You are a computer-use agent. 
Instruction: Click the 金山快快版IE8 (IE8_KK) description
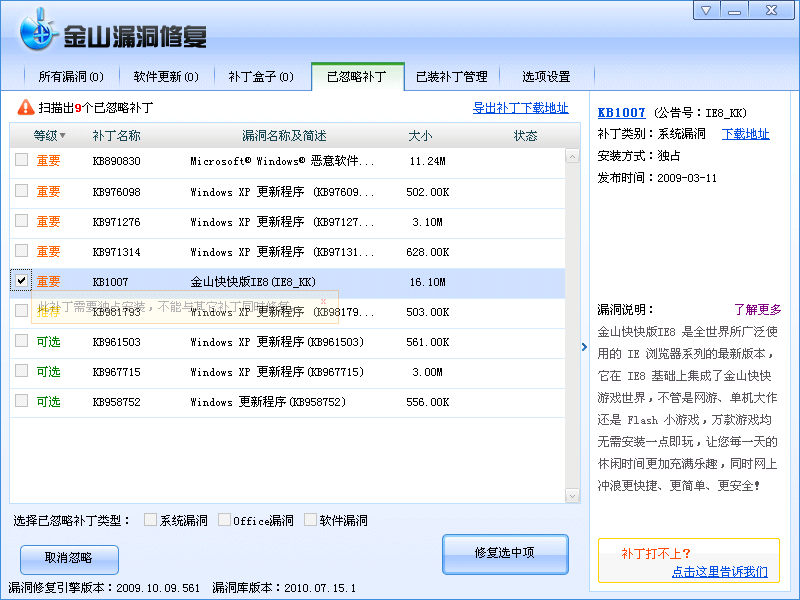point(253,282)
